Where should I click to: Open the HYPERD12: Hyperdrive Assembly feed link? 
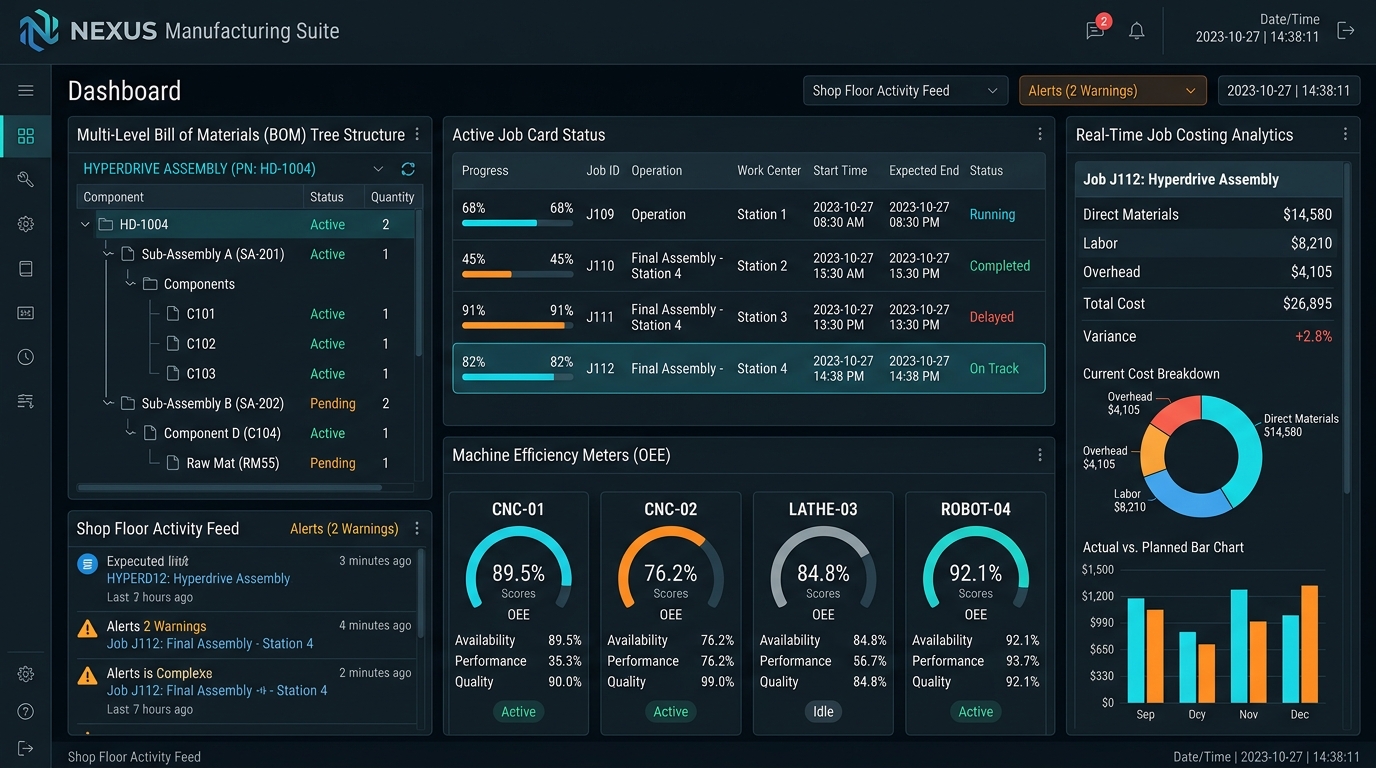pos(198,579)
